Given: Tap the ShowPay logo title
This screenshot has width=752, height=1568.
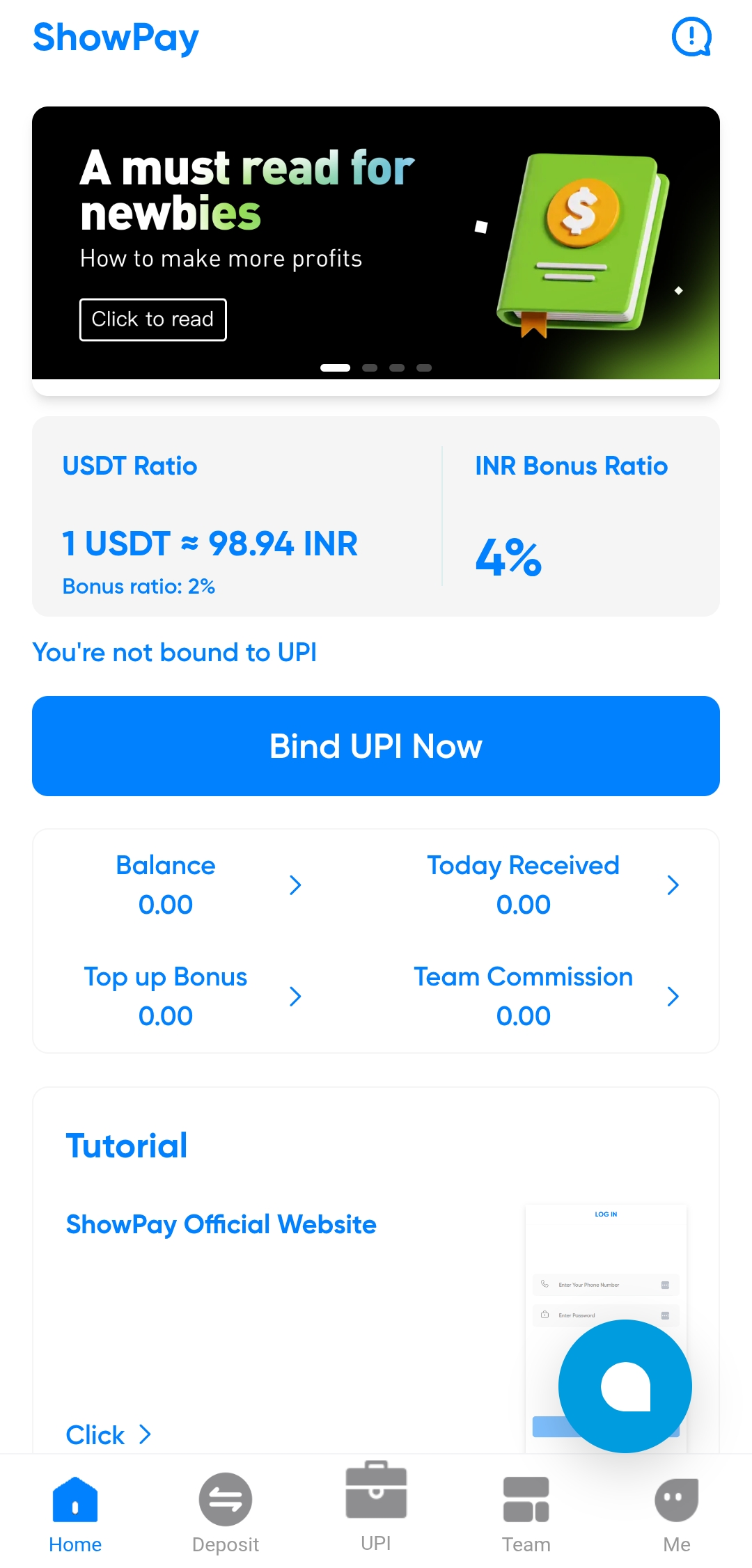Looking at the screenshot, I should pyautogui.click(x=116, y=38).
